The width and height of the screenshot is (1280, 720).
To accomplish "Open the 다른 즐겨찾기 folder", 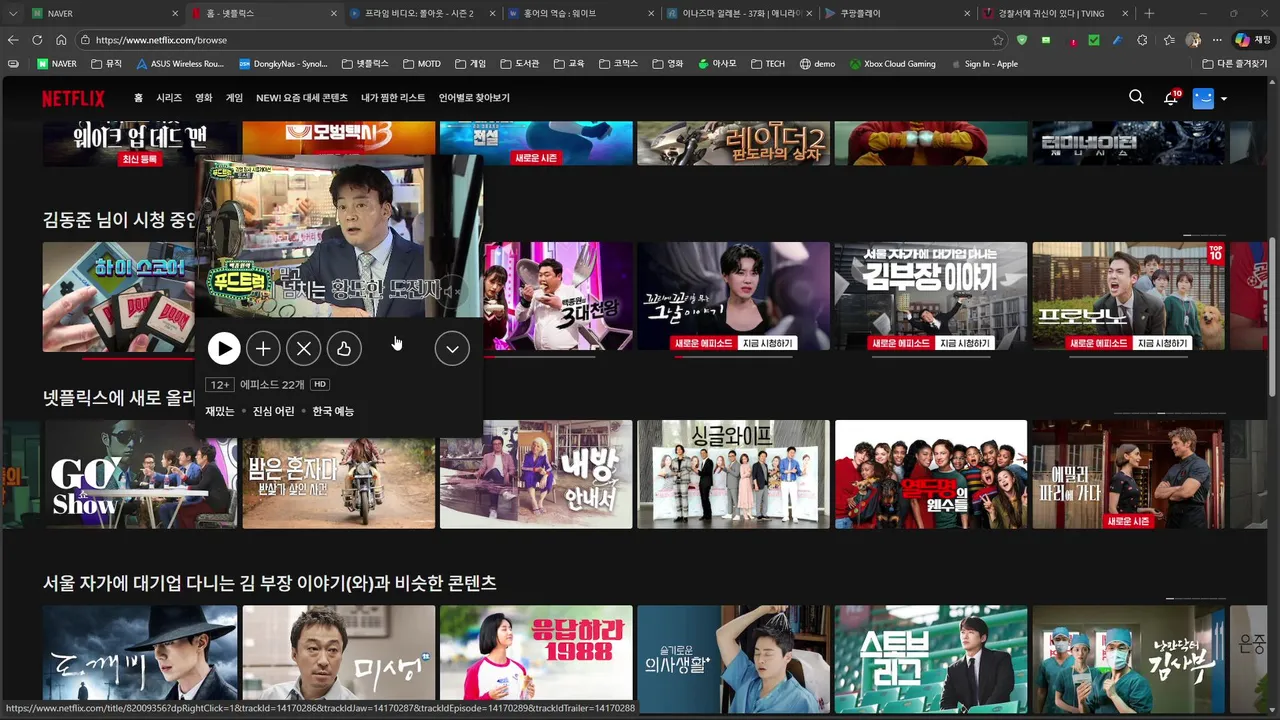I will tap(1235, 64).
